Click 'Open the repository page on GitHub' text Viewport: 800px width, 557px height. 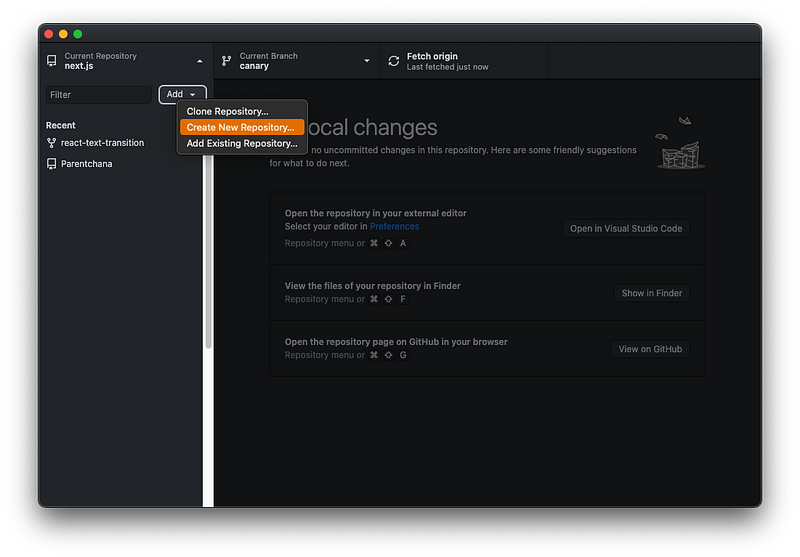(396, 342)
